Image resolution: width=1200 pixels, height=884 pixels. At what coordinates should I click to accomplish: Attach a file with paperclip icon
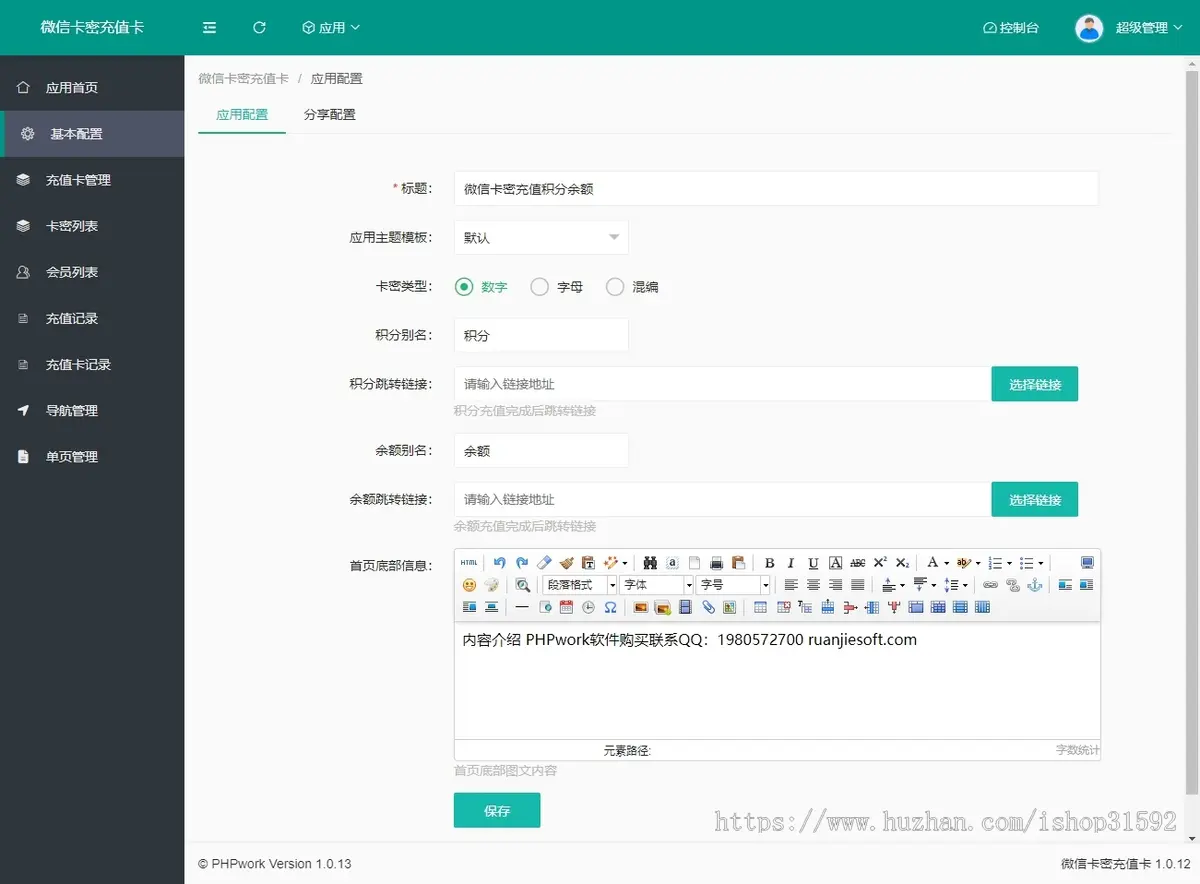point(708,607)
